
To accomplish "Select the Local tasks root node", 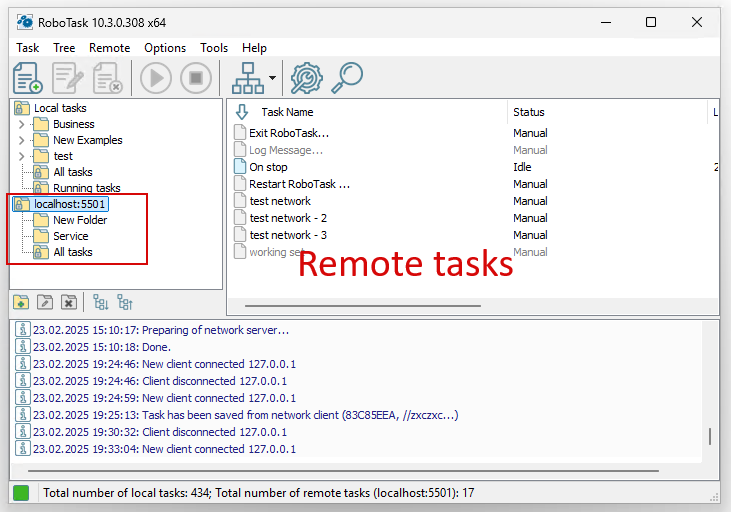I will 60,108.
